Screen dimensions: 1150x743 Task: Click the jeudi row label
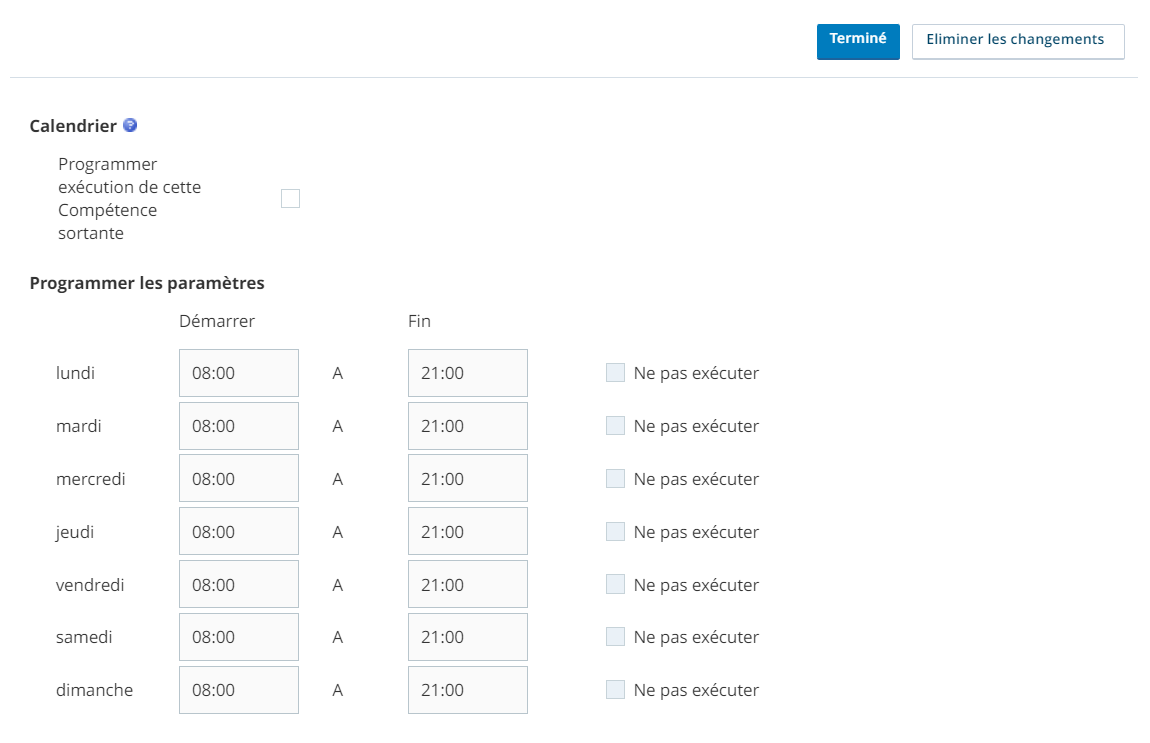75,532
